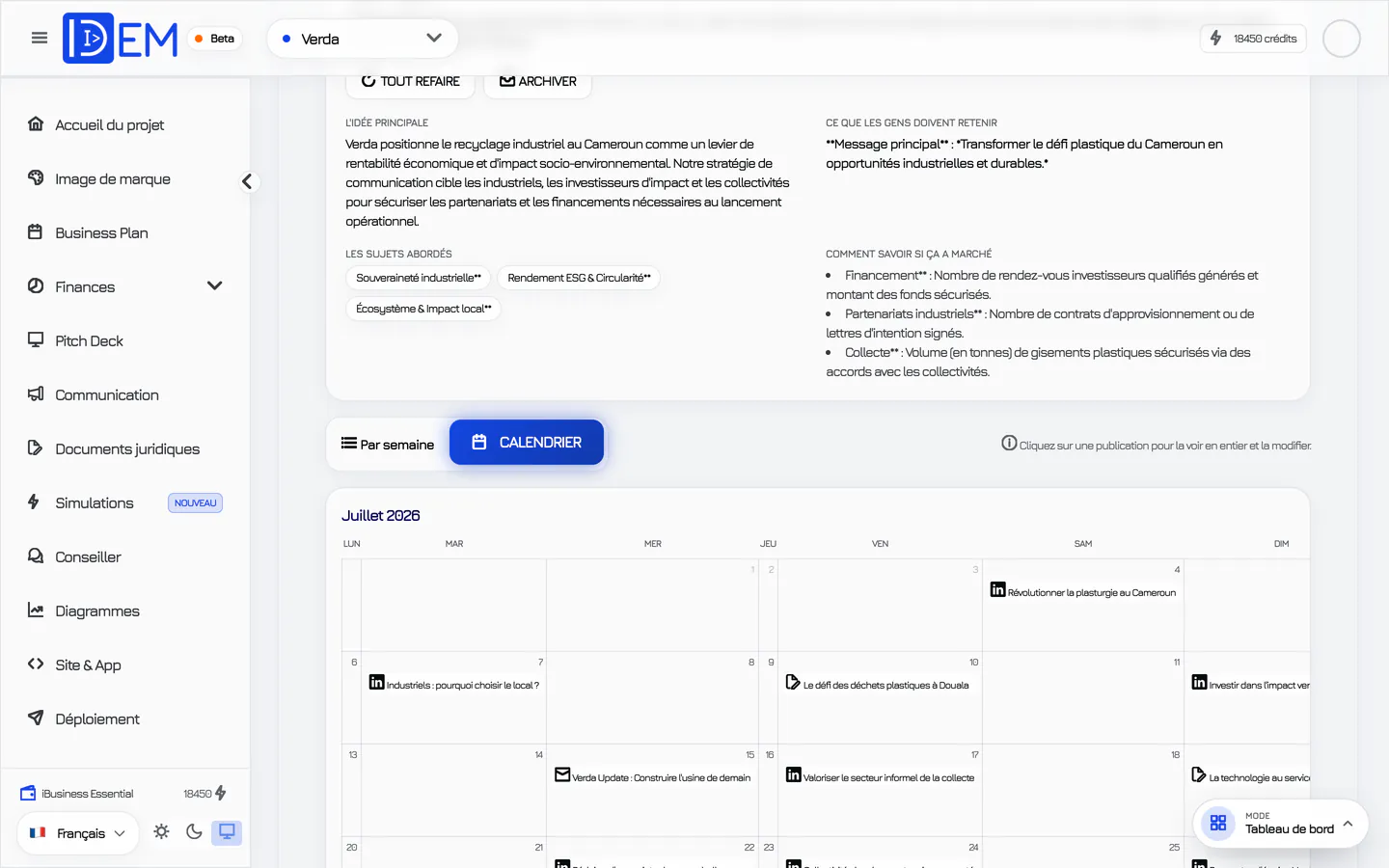The height and width of the screenshot is (868, 1389).
Task: Open the hamburger menu icon
Action: point(40,39)
